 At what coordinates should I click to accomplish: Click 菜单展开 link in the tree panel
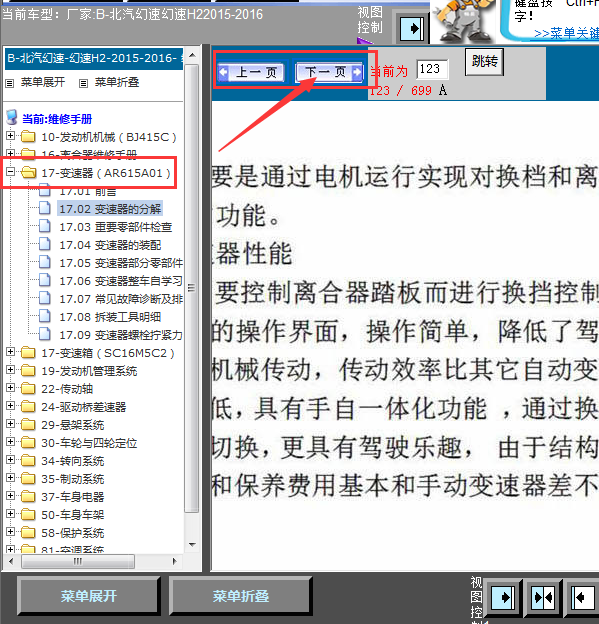pos(43,82)
